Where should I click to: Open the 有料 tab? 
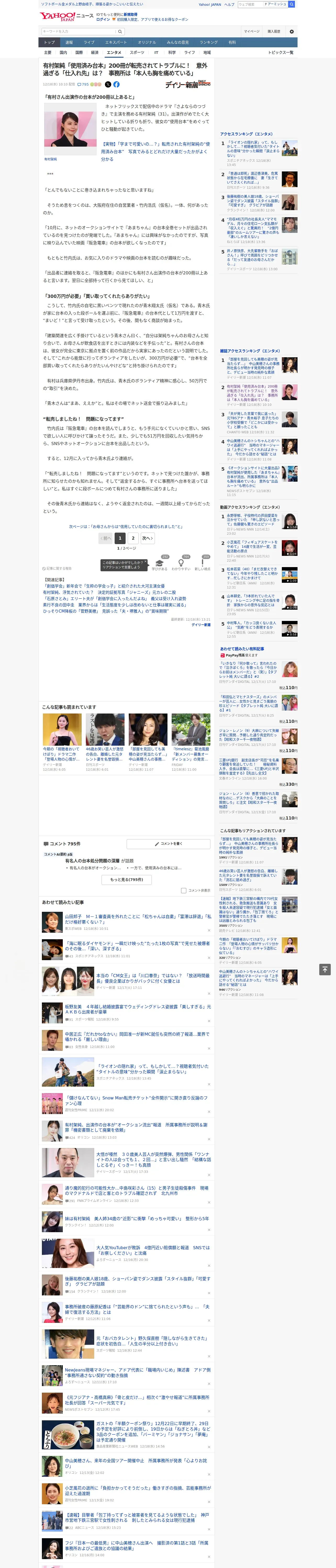(x=232, y=42)
